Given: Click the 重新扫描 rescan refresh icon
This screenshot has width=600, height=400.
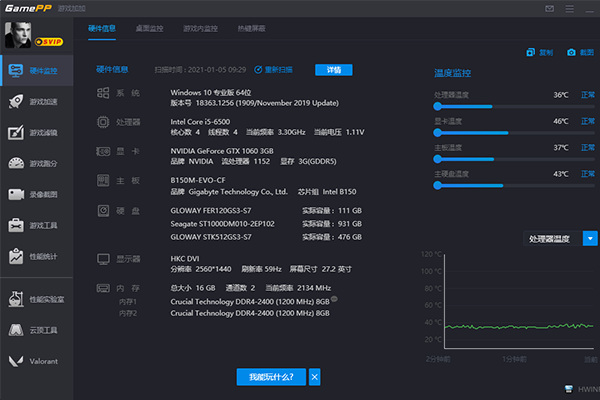Looking at the screenshot, I should click(258, 70).
